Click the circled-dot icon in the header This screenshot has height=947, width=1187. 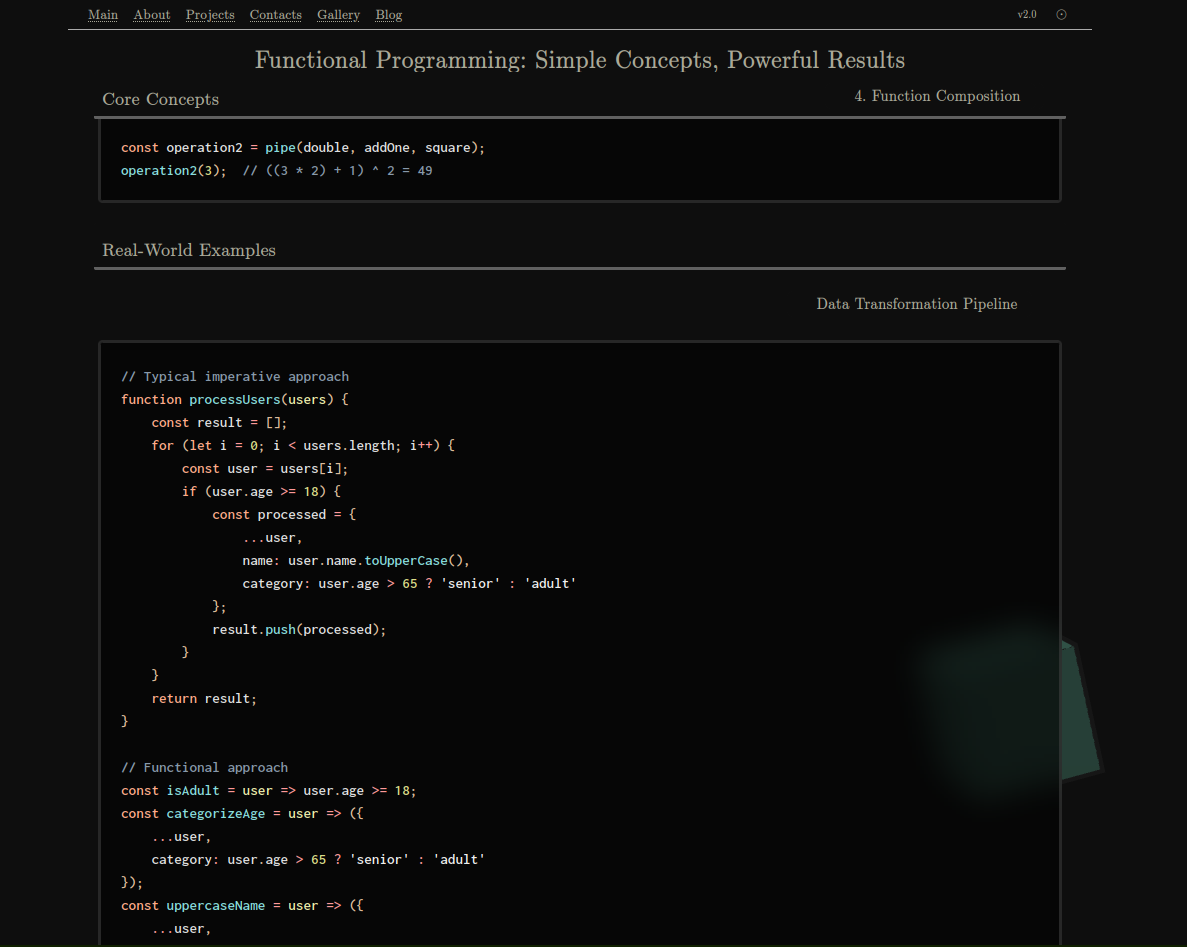click(x=1061, y=15)
